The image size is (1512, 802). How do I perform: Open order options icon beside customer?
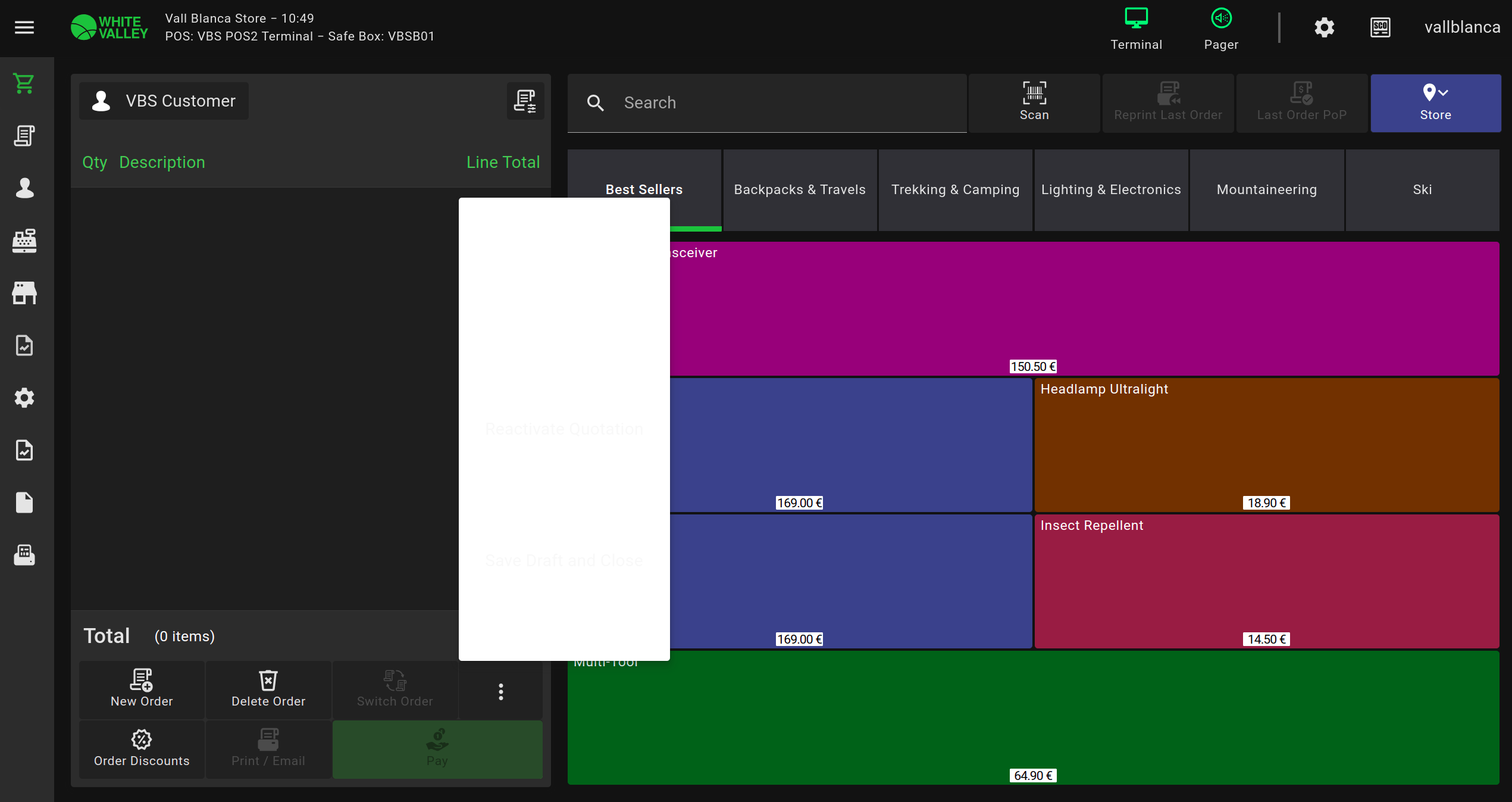(525, 101)
